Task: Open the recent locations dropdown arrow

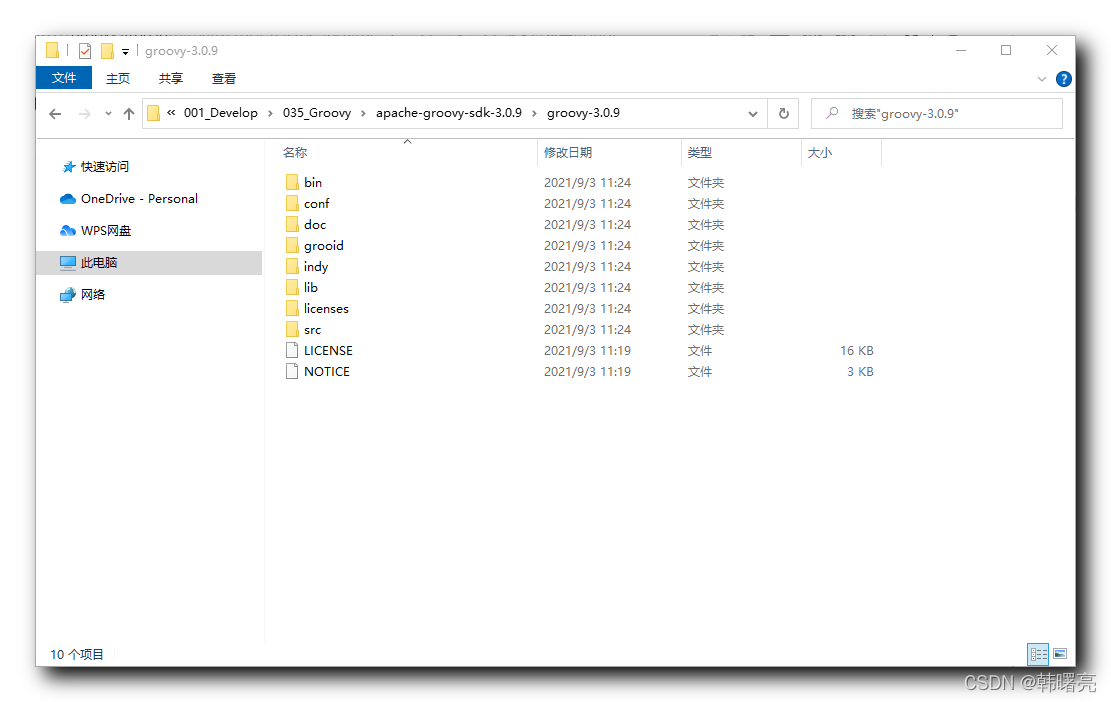Action: click(108, 113)
